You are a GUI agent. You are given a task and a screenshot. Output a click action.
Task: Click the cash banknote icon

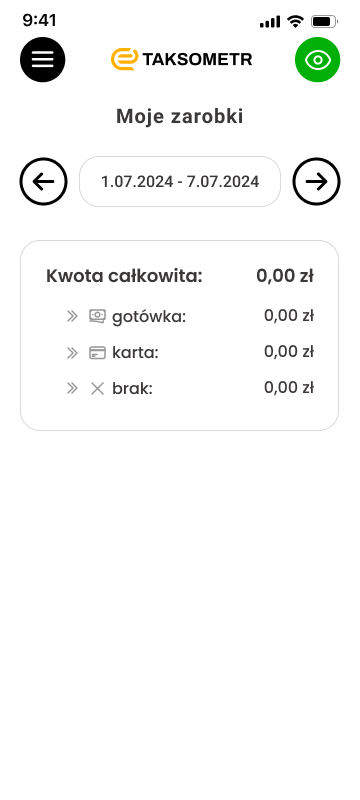[97, 316]
